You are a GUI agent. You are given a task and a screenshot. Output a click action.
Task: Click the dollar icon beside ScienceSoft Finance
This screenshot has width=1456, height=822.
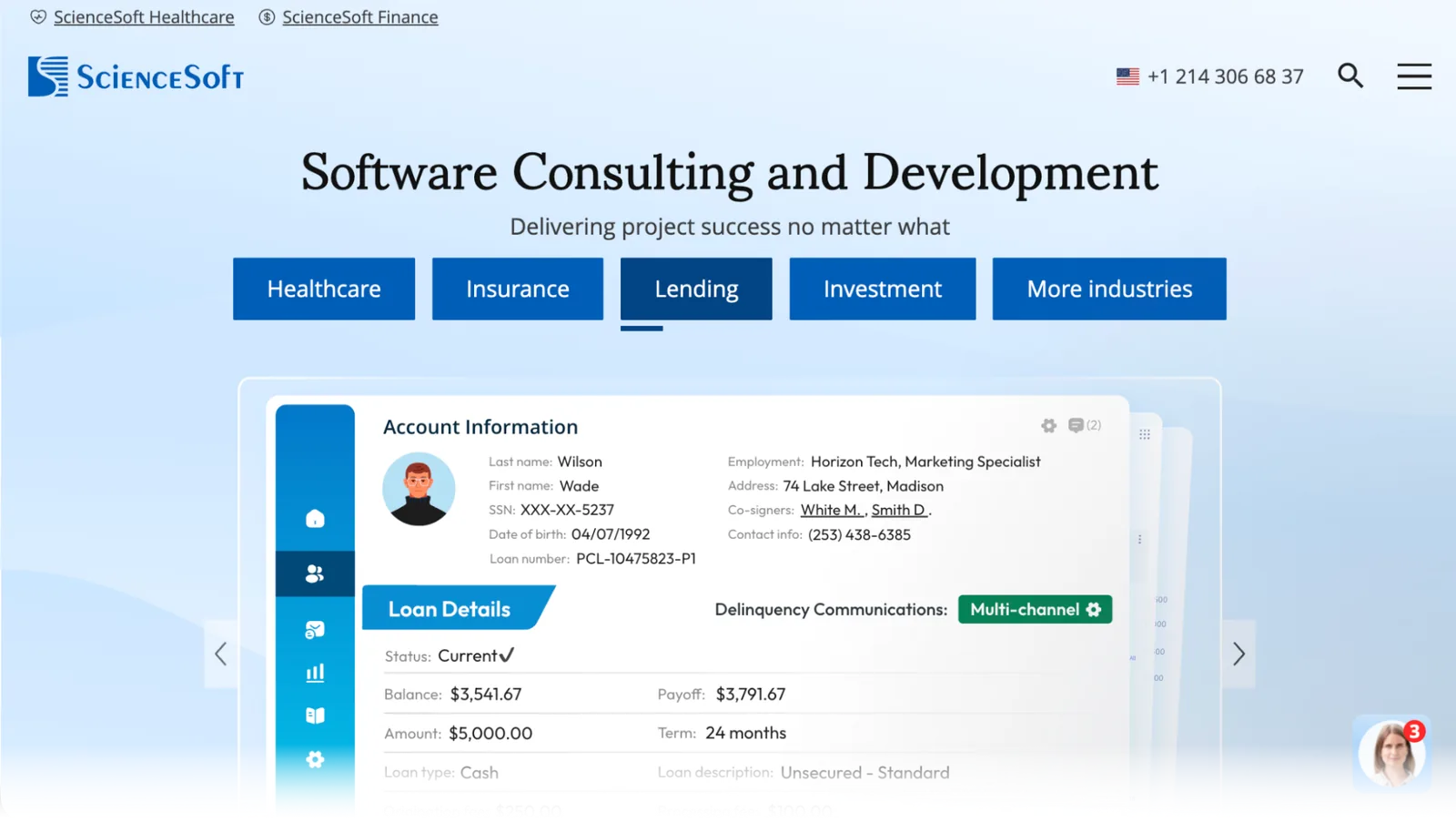267,17
